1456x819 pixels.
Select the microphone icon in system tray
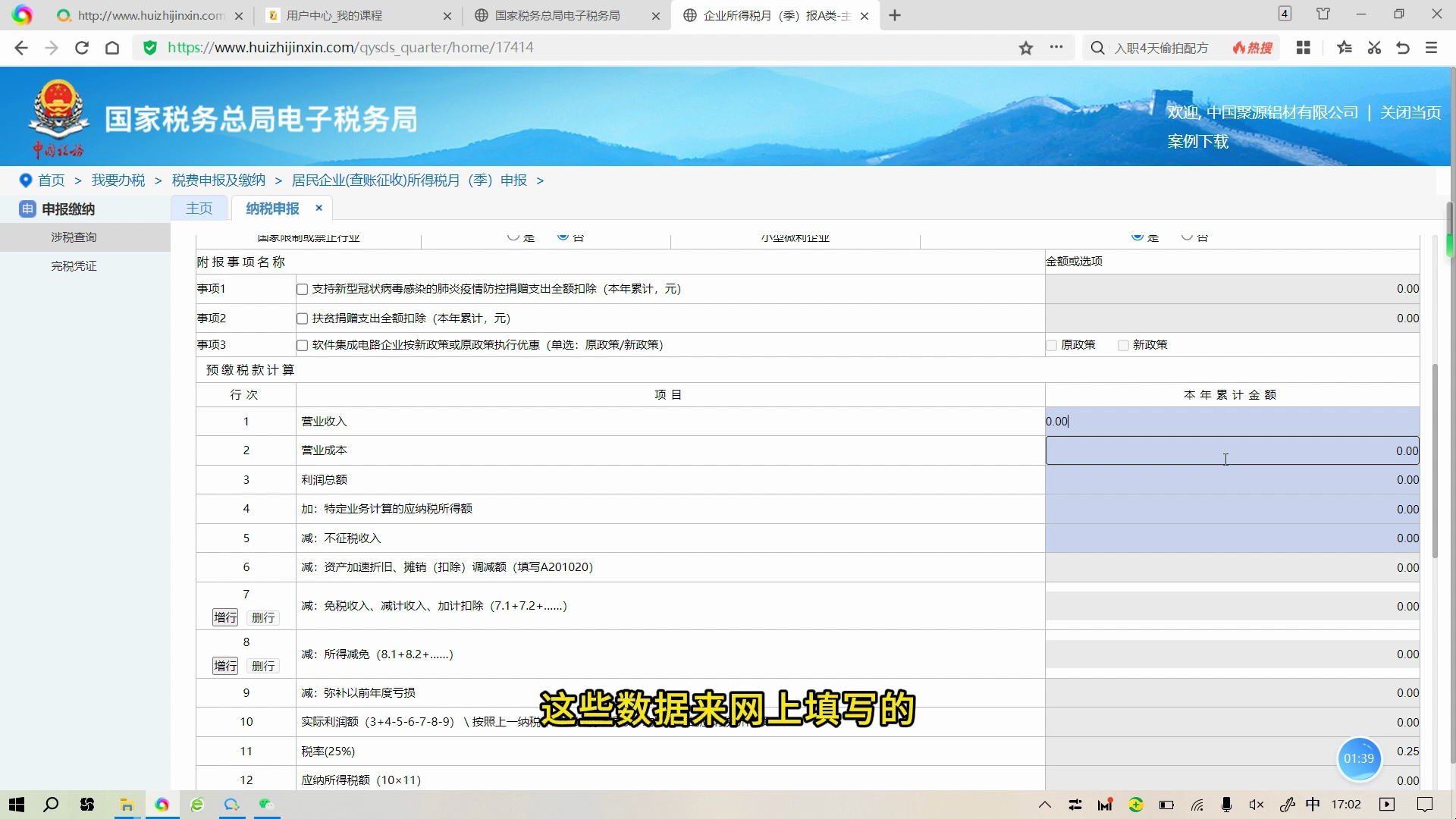[1226, 805]
